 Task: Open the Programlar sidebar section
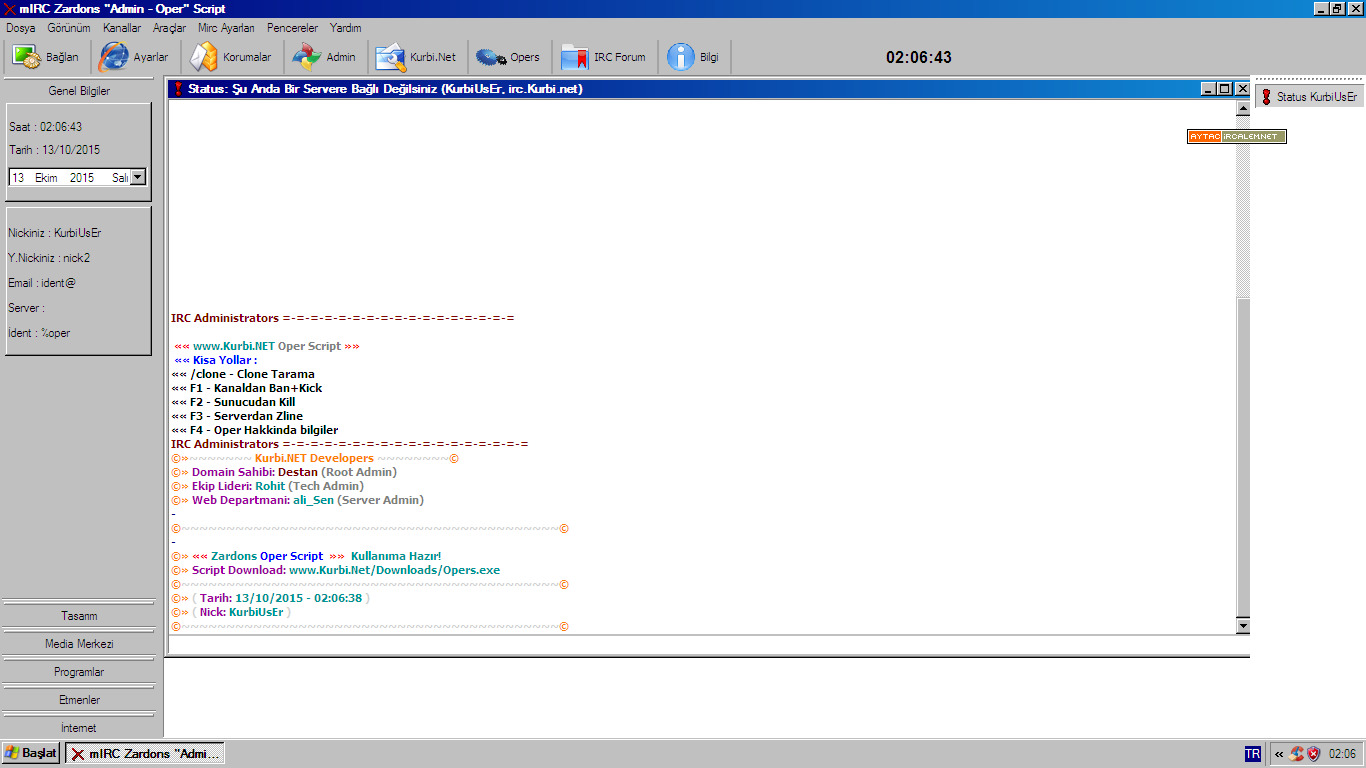[79, 672]
